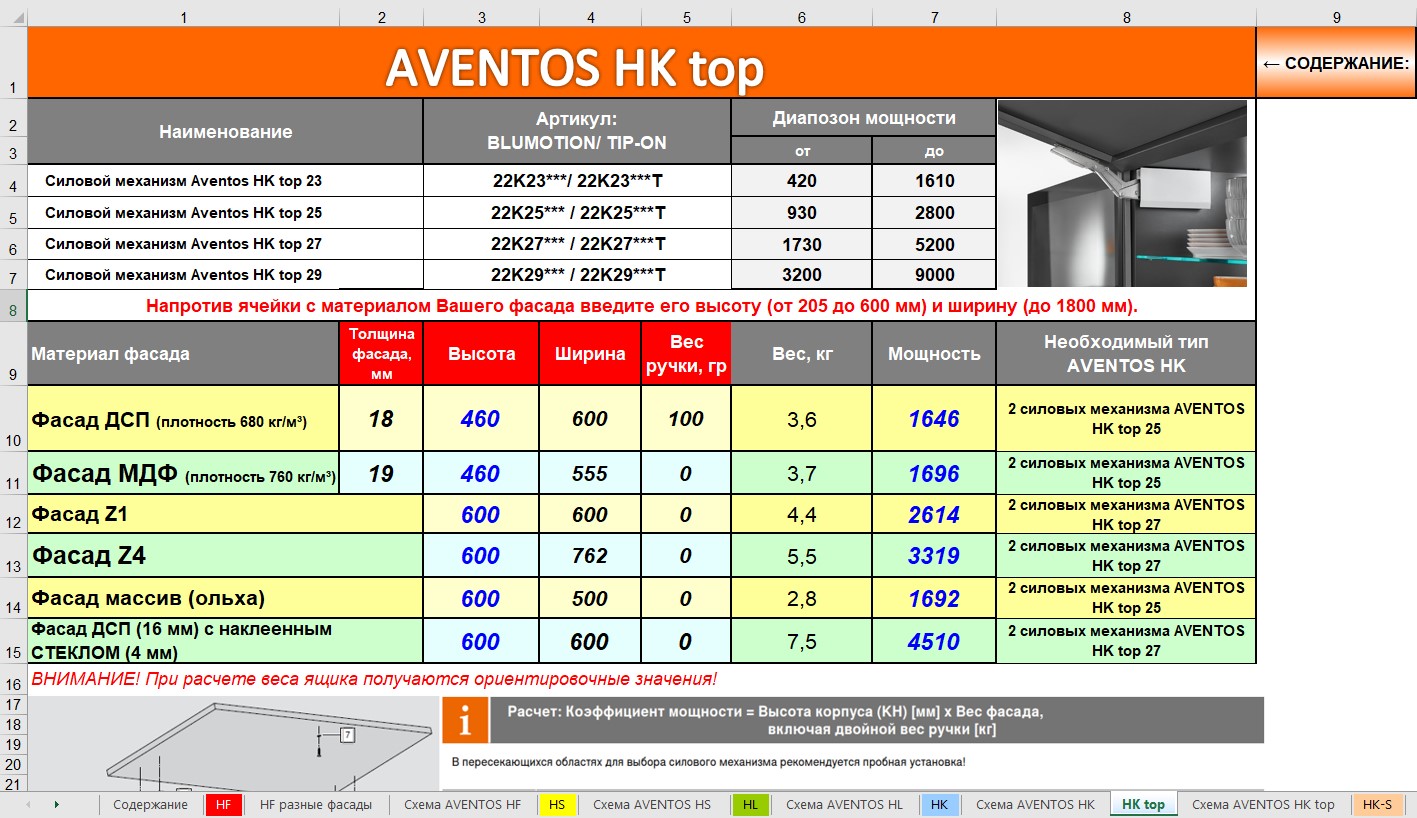1417x818 pixels.
Task: Select article 22K25*** / 22K25***T cell
Action: (577, 213)
